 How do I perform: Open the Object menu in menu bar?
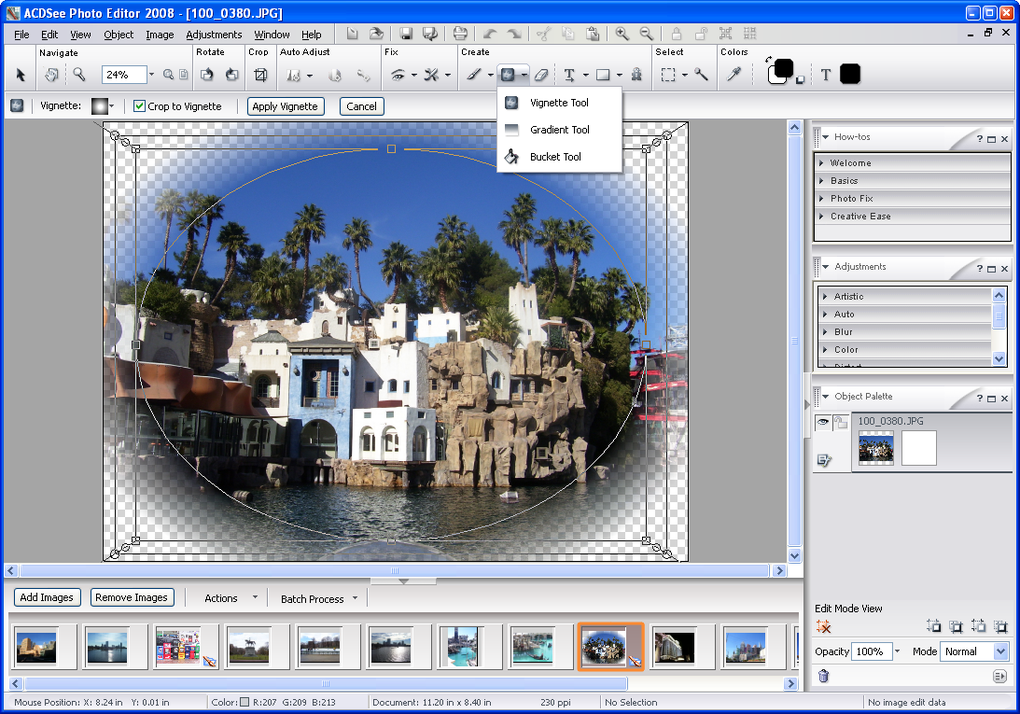[118, 34]
